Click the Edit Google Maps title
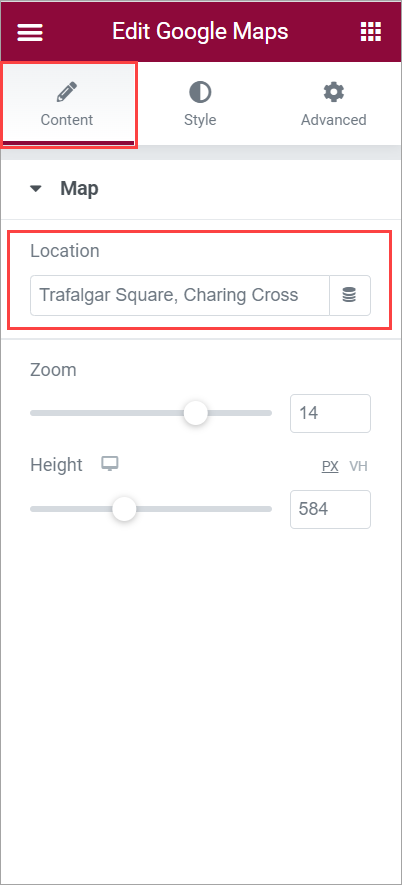The height and width of the screenshot is (885, 402). 200,32
